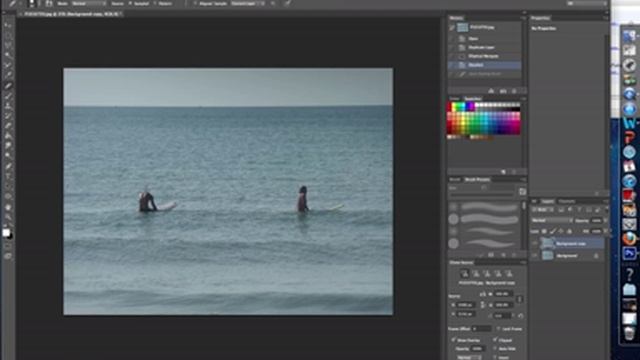Hide the Background layer
Viewport: 640px width, 360px height.
pos(535,256)
